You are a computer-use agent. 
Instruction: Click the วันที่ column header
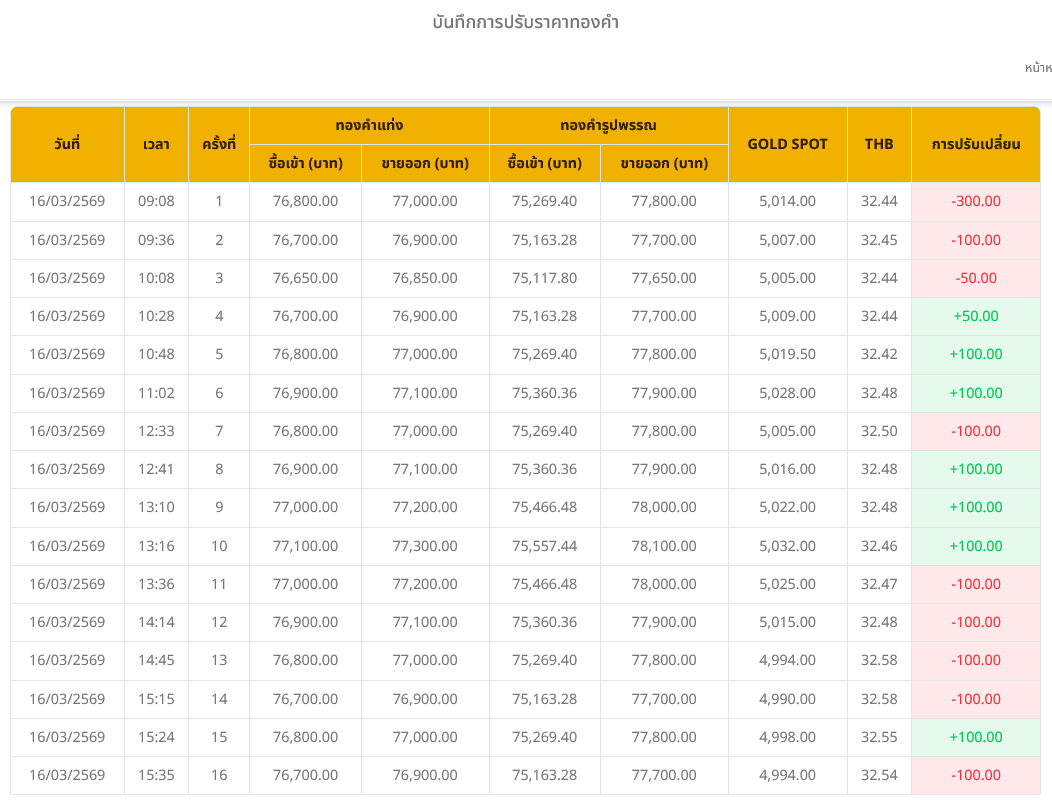click(67, 144)
